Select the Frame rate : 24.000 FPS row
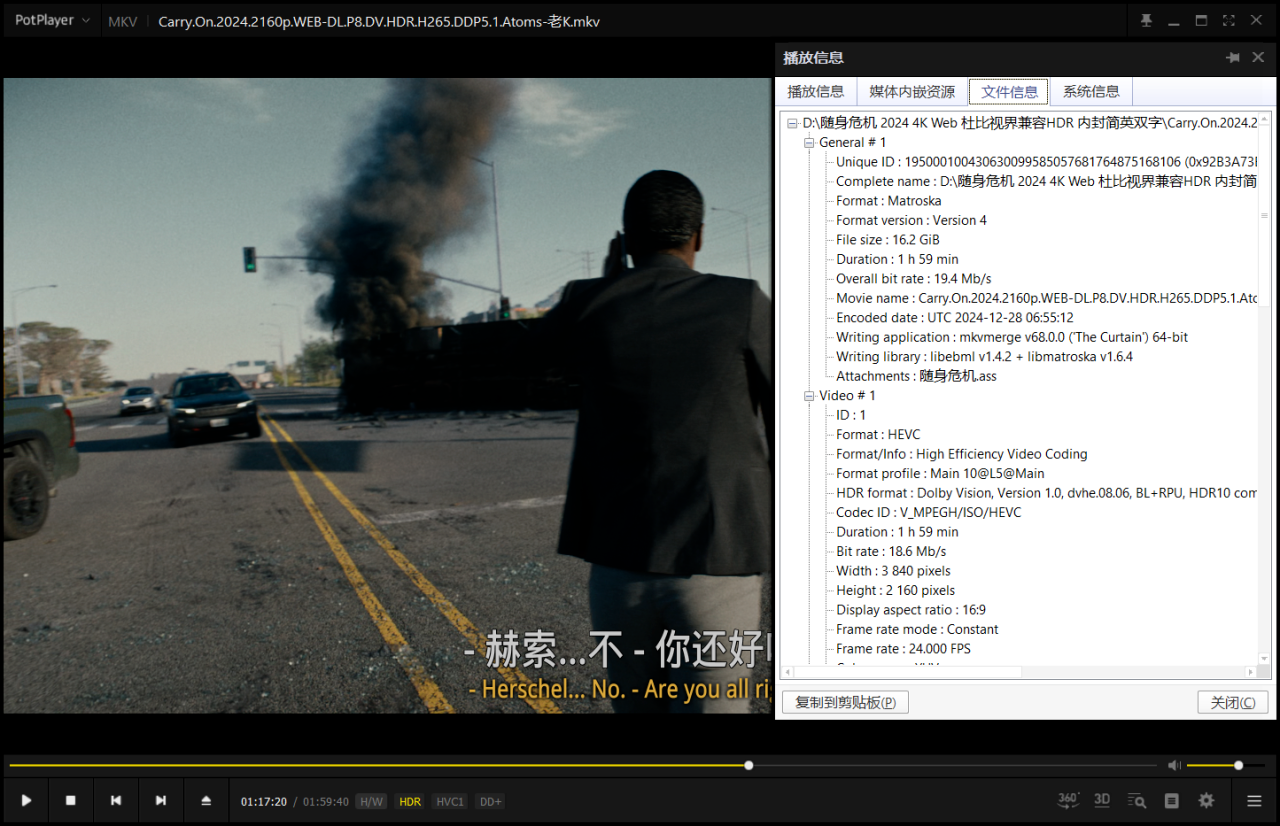 [903, 649]
